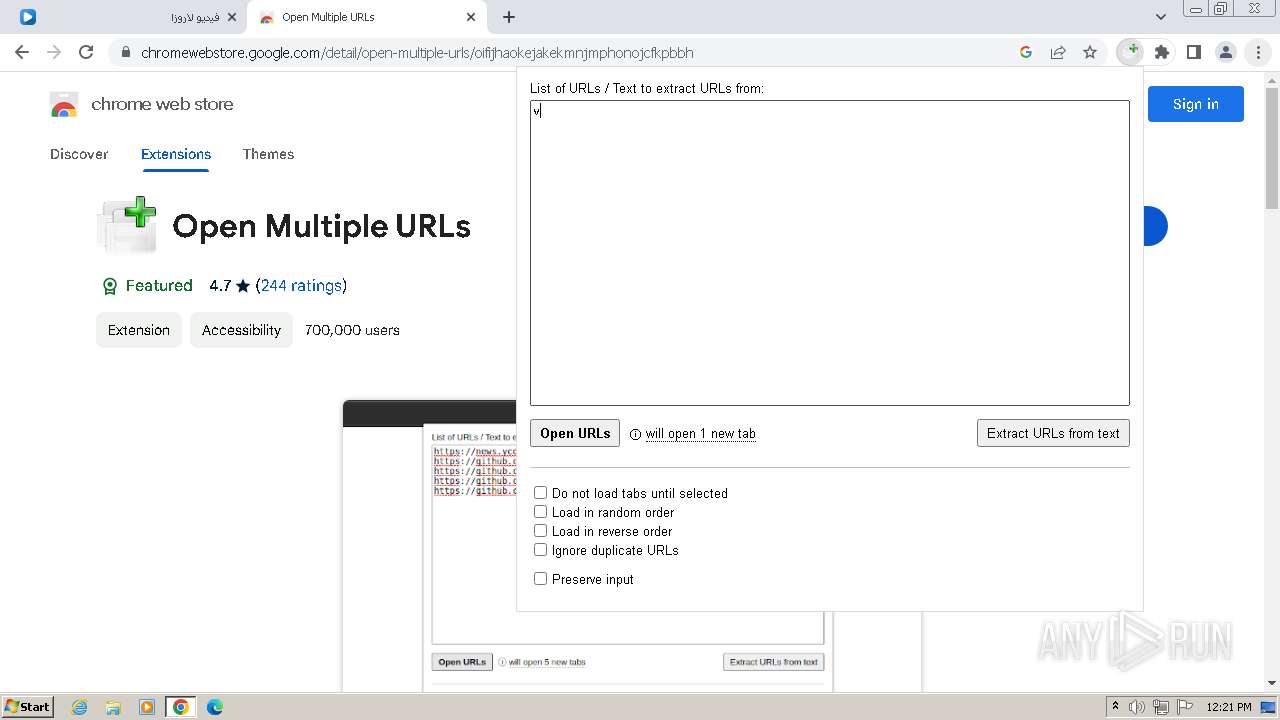Open Internet Explorer from taskbar
The height and width of the screenshot is (720, 1280).
(80, 707)
